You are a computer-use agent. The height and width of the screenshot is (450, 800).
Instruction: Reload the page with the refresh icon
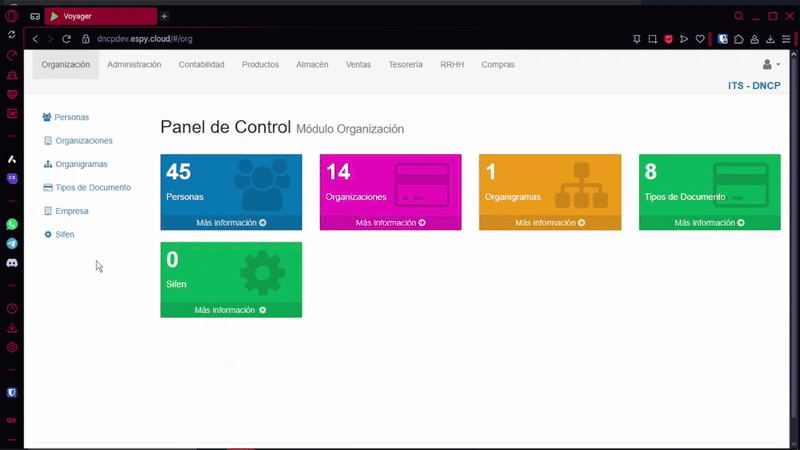67,39
